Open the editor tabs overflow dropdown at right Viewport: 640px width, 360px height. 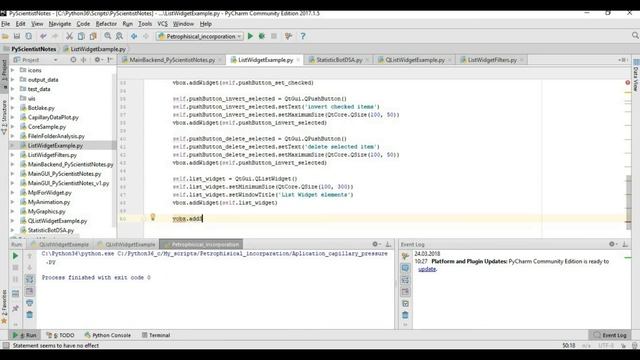coord(622,60)
